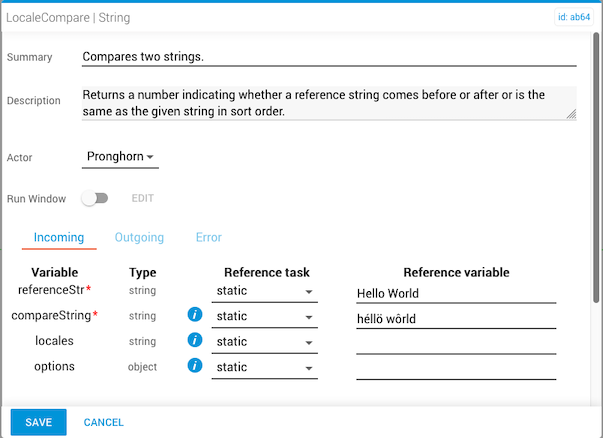The height and width of the screenshot is (438, 603).
Task: Click EDIT next to Run Window
Action: [x=143, y=199]
